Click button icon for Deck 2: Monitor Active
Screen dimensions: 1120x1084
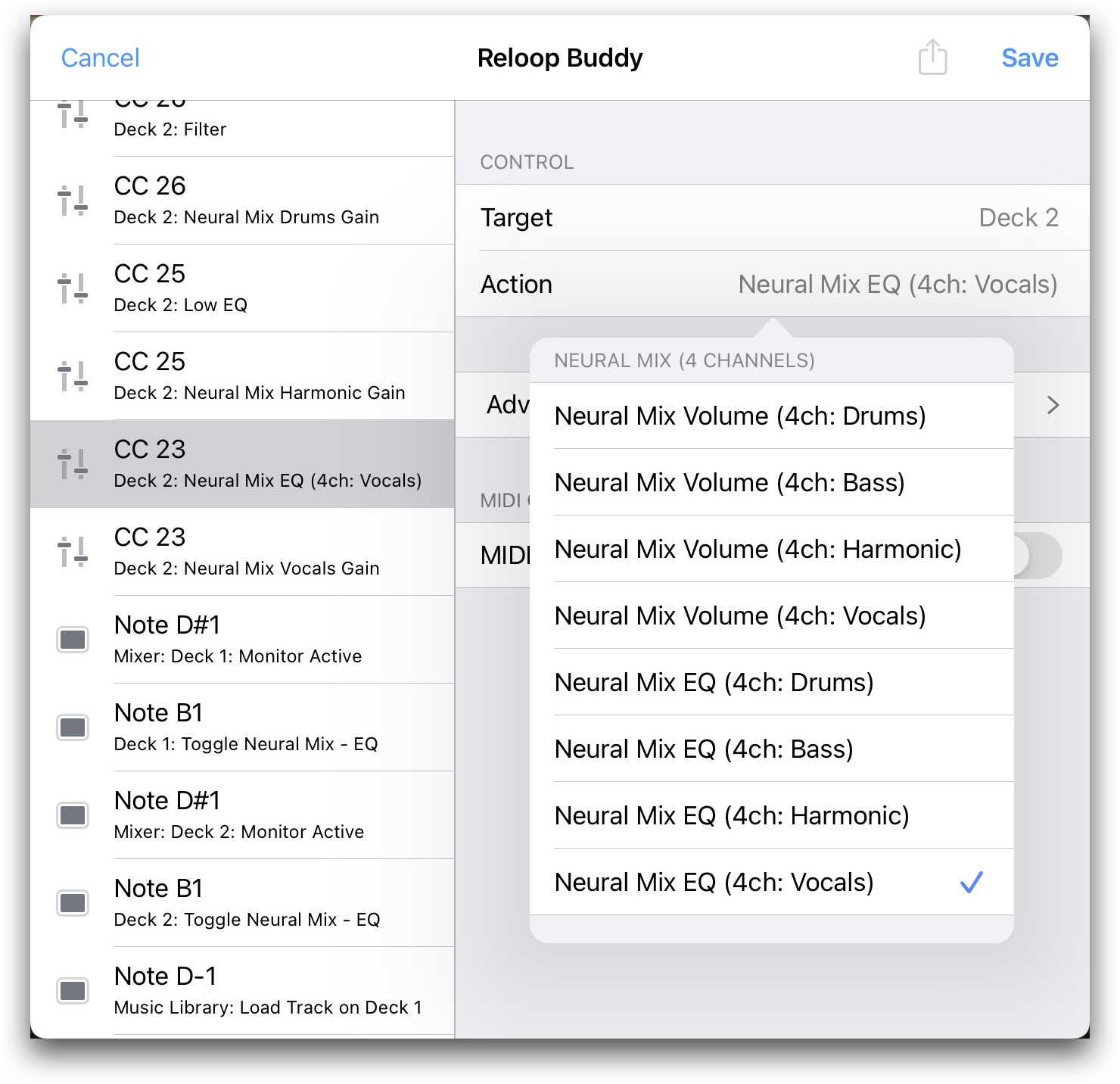[x=73, y=816]
